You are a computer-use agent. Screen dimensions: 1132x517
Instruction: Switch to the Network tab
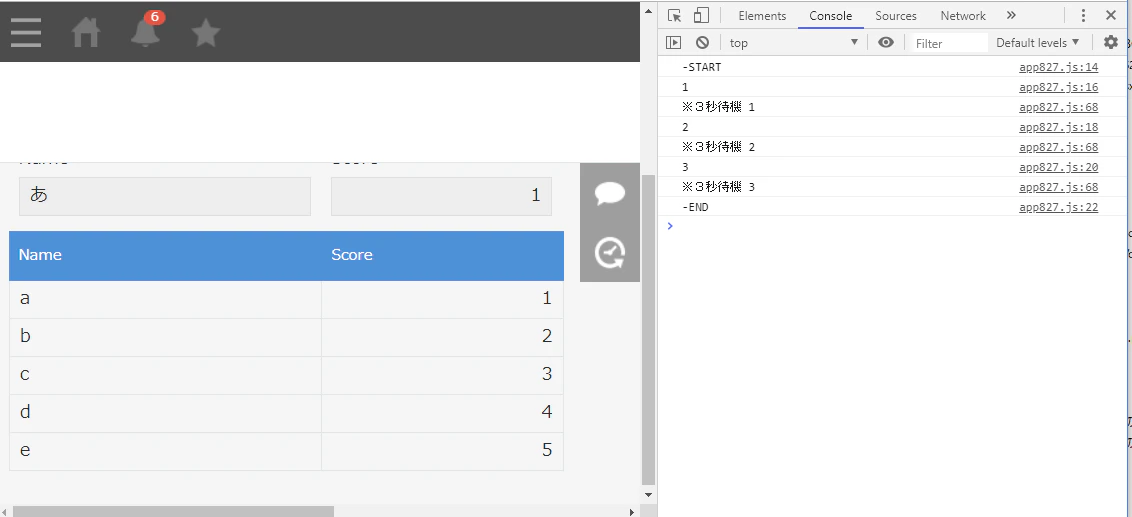(x=962, y=15)
